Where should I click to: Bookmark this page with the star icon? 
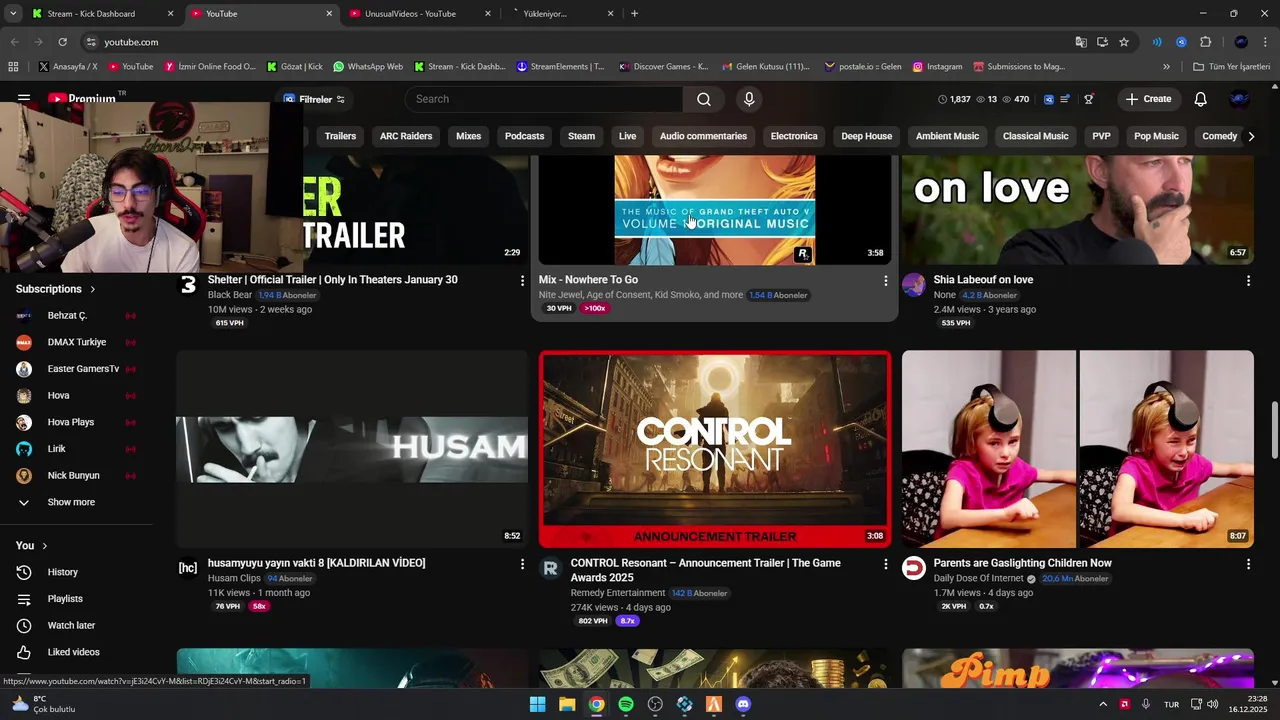click(x=1124, y=42)
